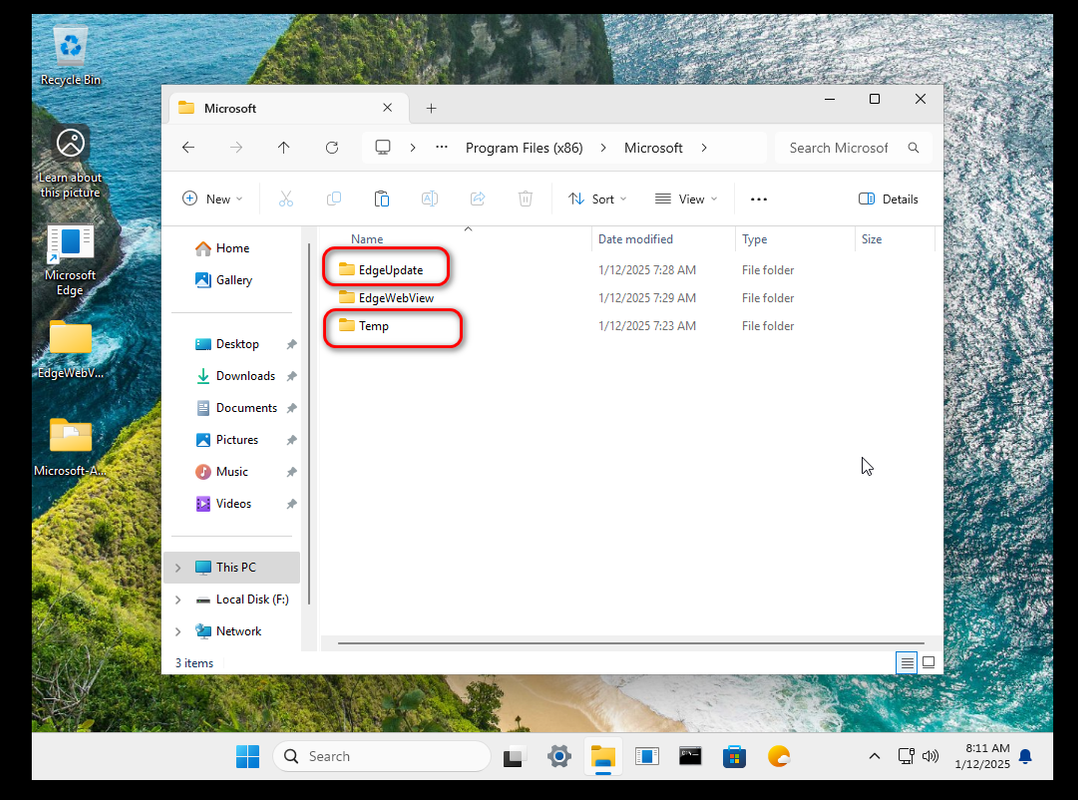Click the PC monitor icon in address bar
The height and width of the screenshot is (800, 1078).
point(383,148)
